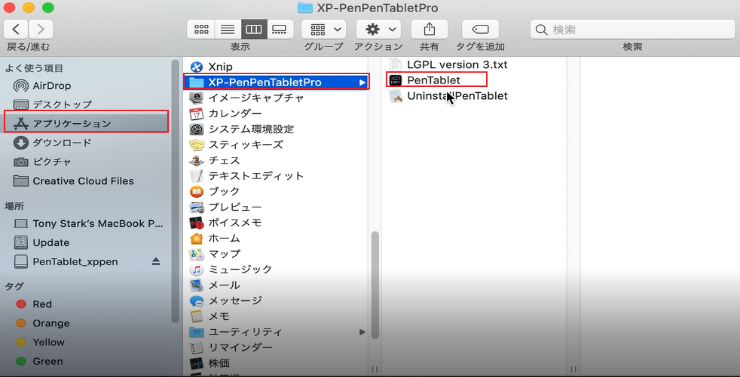Eject the PenTablet_xppen volume

(x=156, y=261)
